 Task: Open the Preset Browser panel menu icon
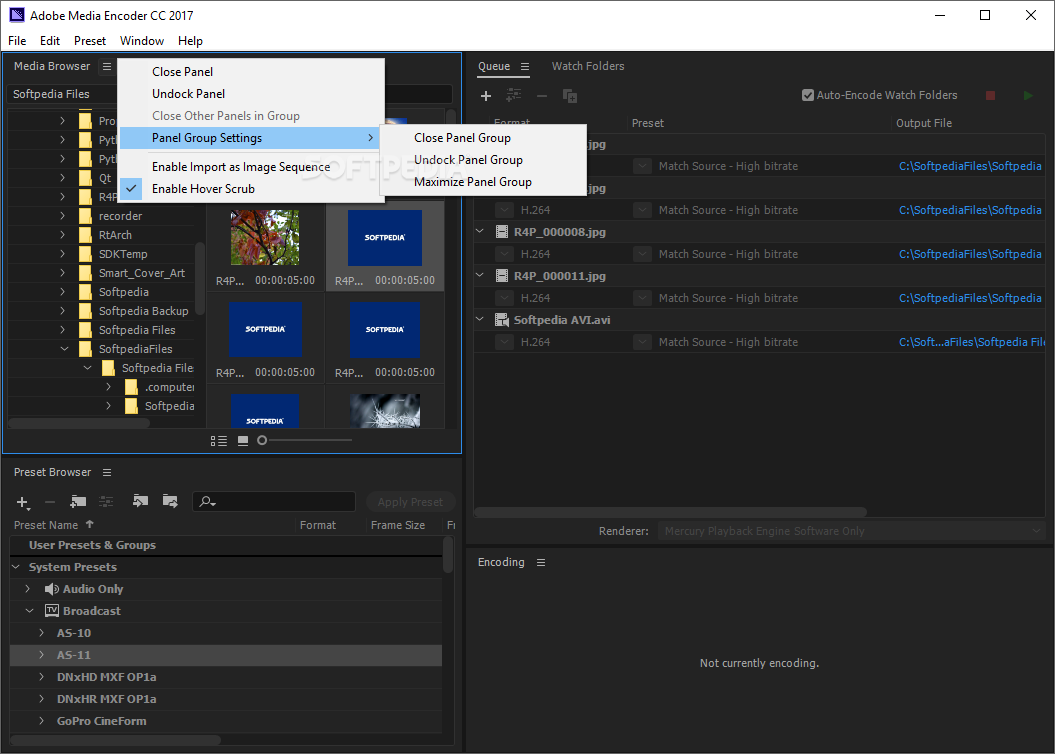(106, 472)
